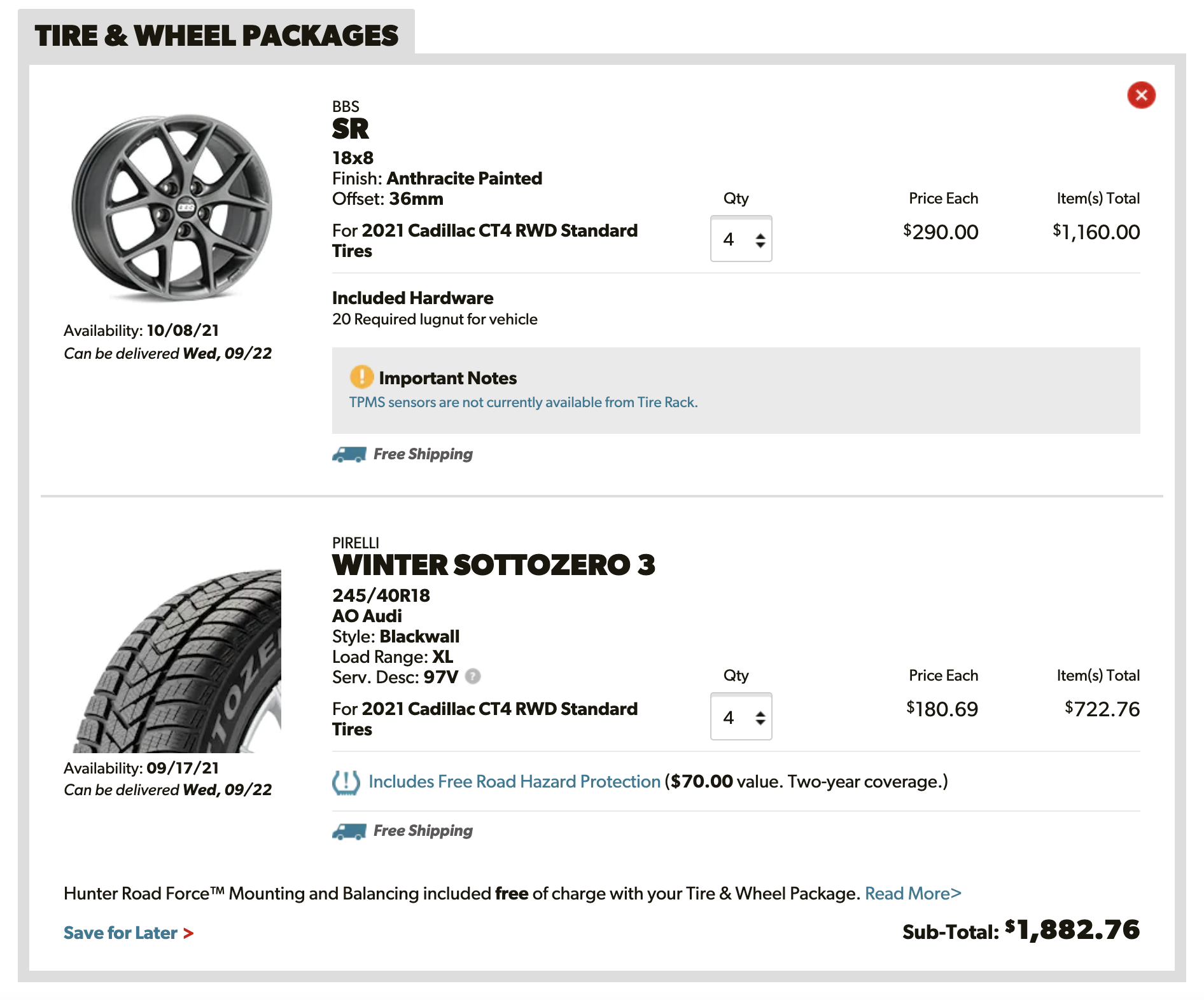The width and height of the screenshot is (1204, 1000).
Task: Click the BBS wheel free shipping truck icon
Action: pos(349,454)
